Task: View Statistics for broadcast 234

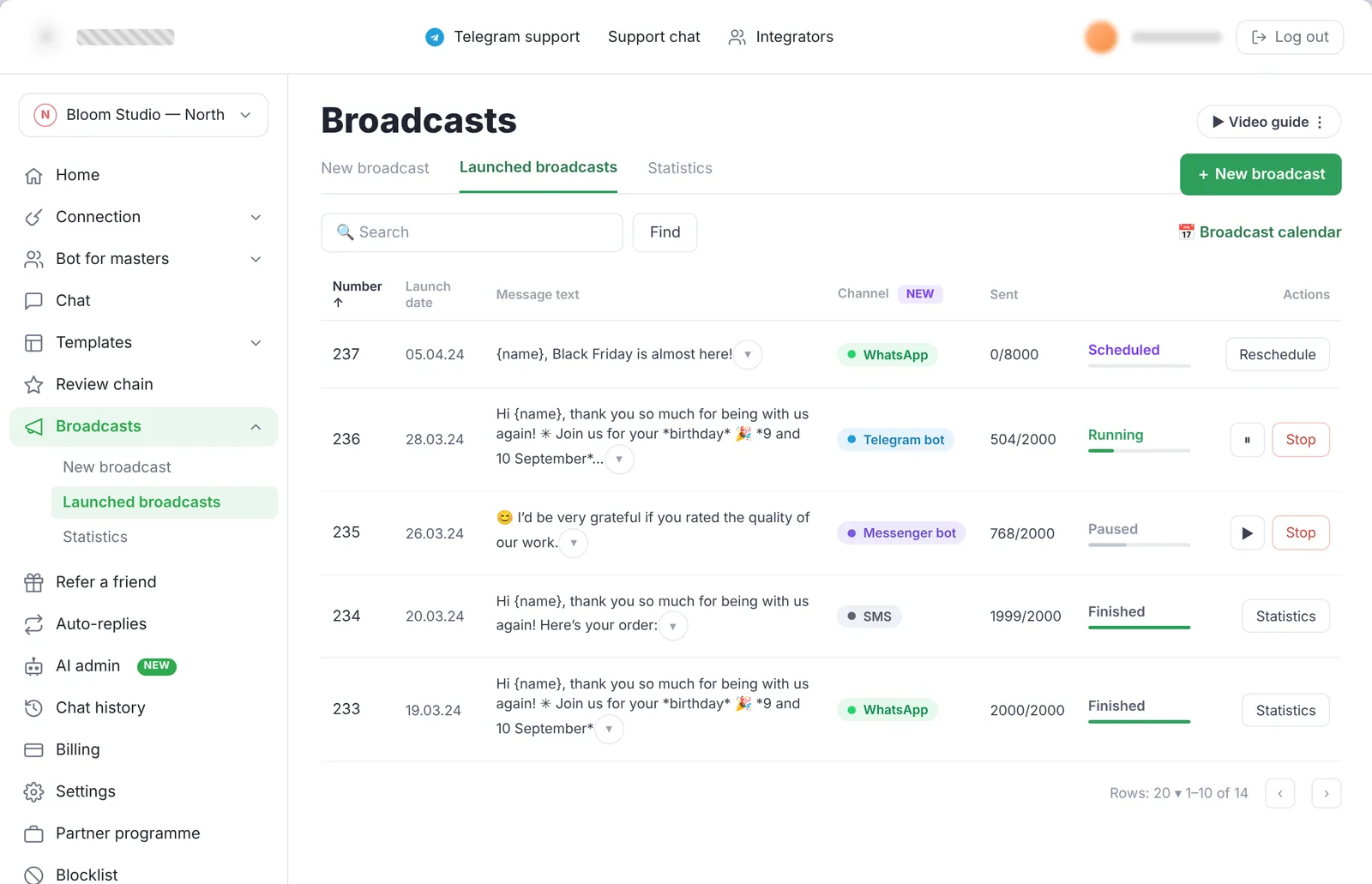Action: (x=1285, y=616)
